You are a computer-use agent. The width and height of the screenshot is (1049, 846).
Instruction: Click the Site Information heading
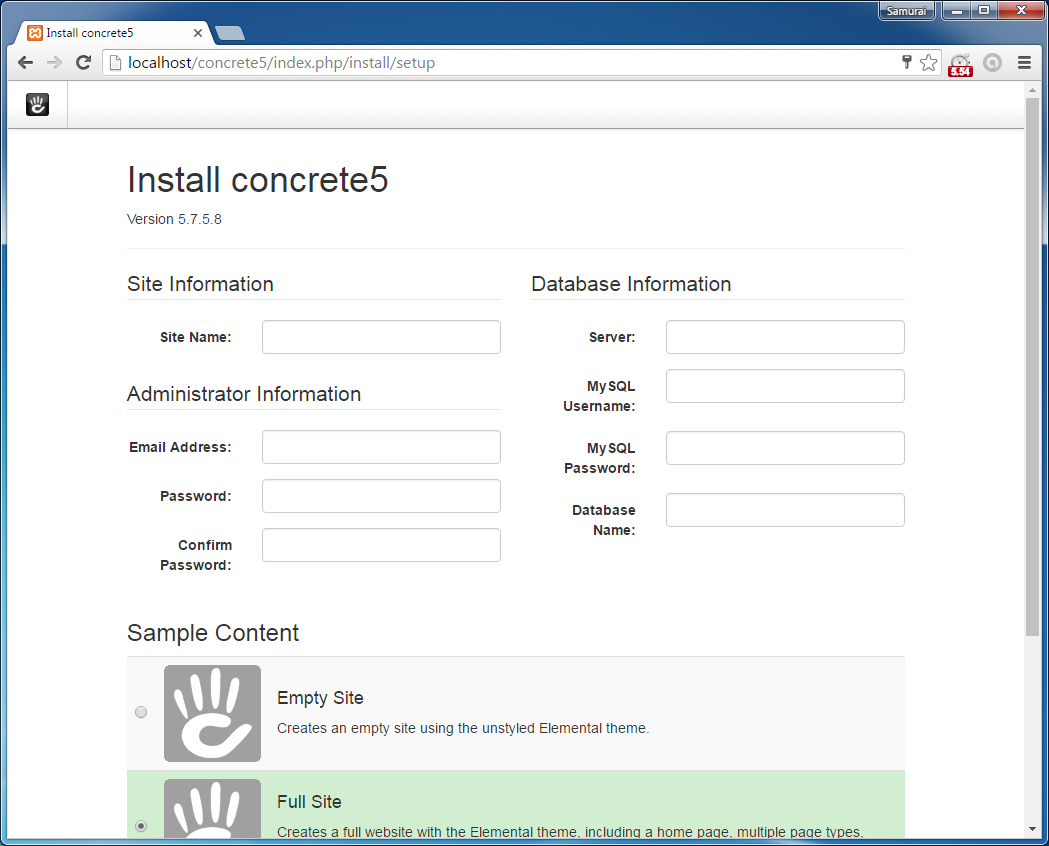click(x=200, y=284)
